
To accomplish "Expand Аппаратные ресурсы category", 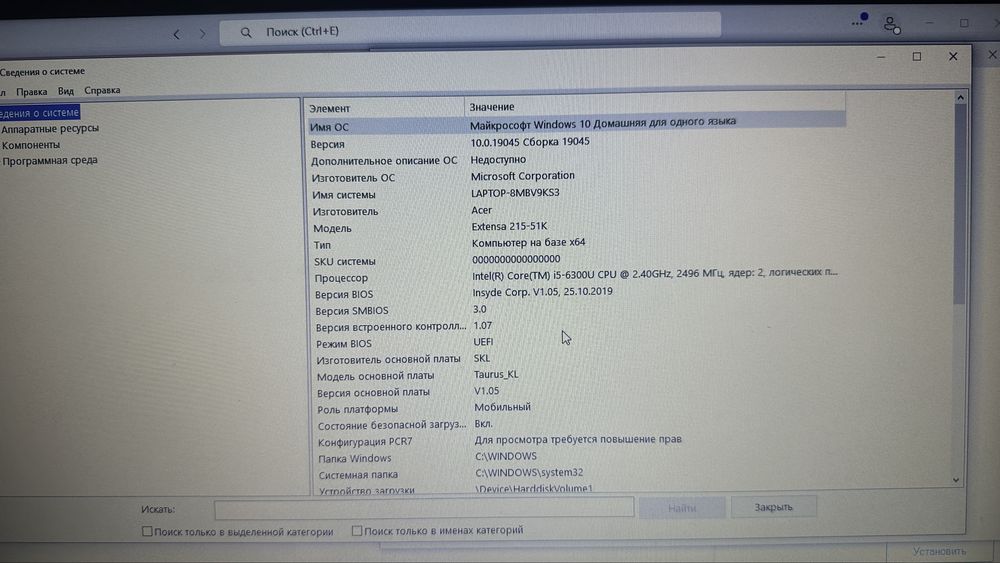I will [x=50, y=129].
